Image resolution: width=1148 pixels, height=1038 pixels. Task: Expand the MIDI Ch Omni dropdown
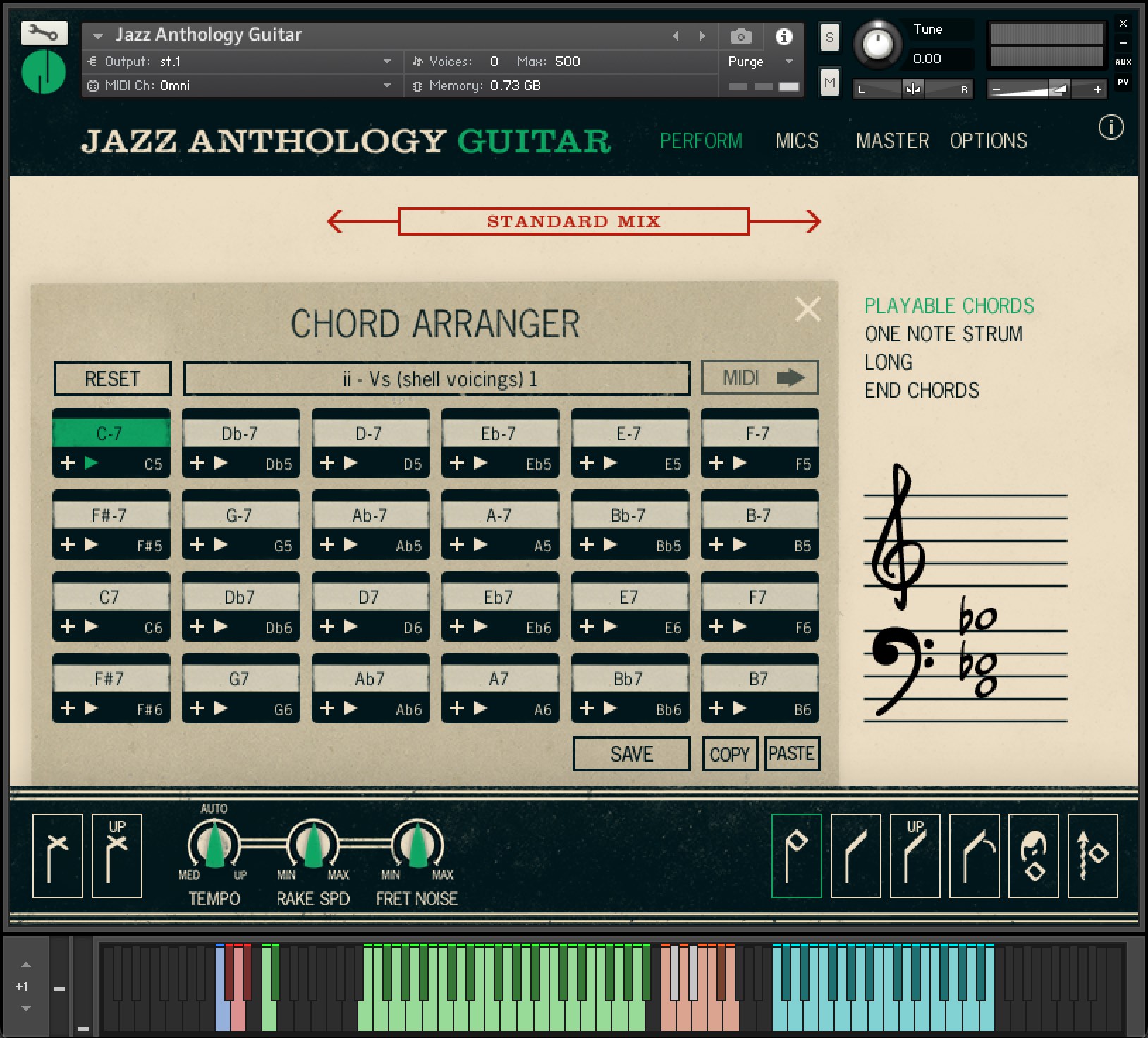click(387, 86)
